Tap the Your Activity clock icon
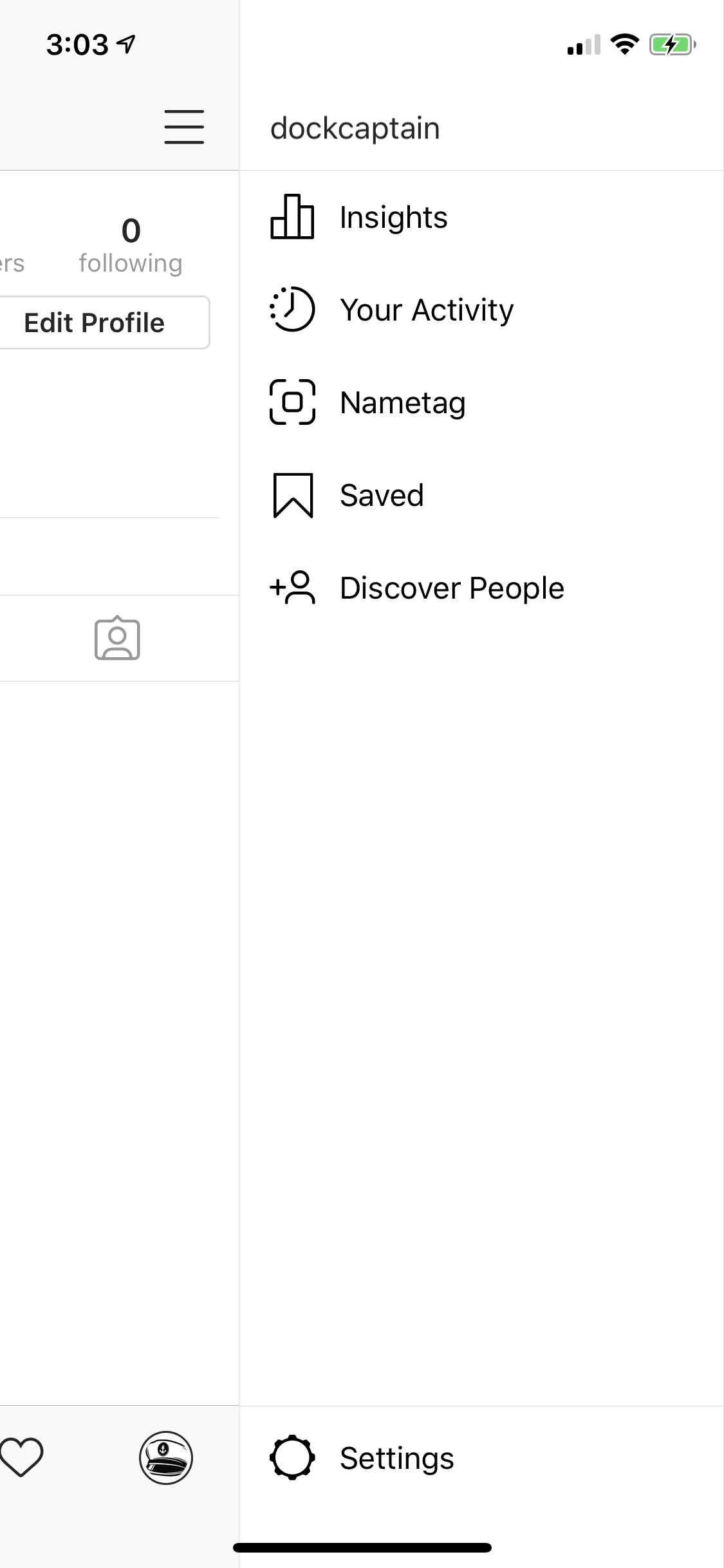Viewport: 724px width, 1568px height. [292, 310]
